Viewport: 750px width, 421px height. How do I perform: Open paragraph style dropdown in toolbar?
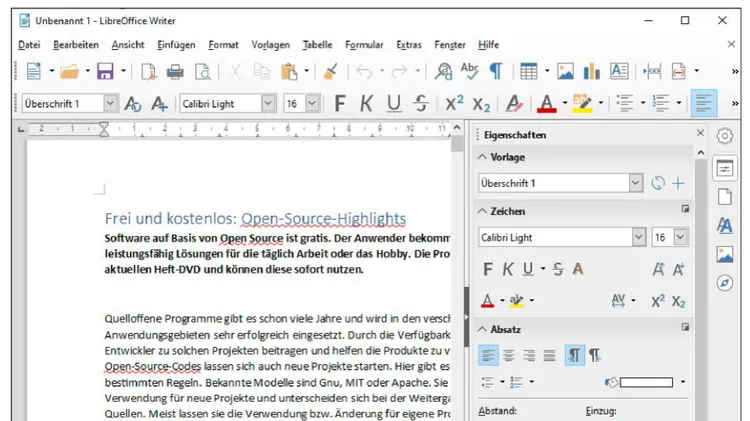click(110, 103)
